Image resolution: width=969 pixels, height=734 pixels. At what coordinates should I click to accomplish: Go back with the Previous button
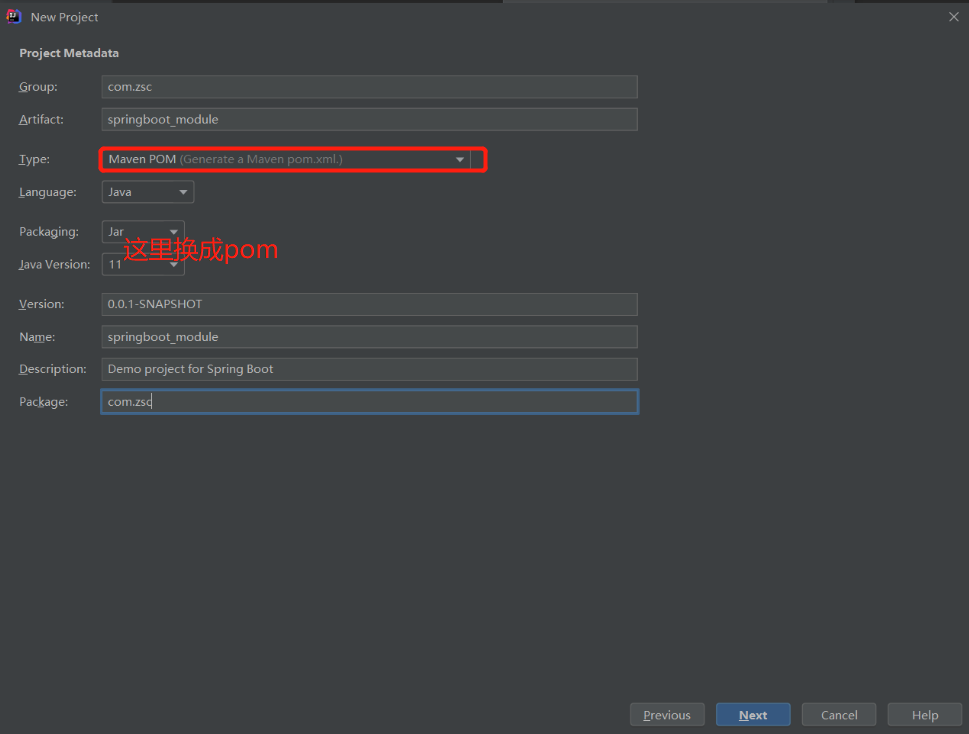(x=667, y=715)
